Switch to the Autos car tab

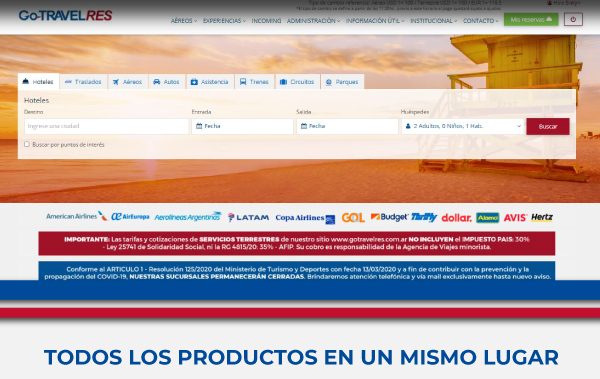tap(166, 82)
